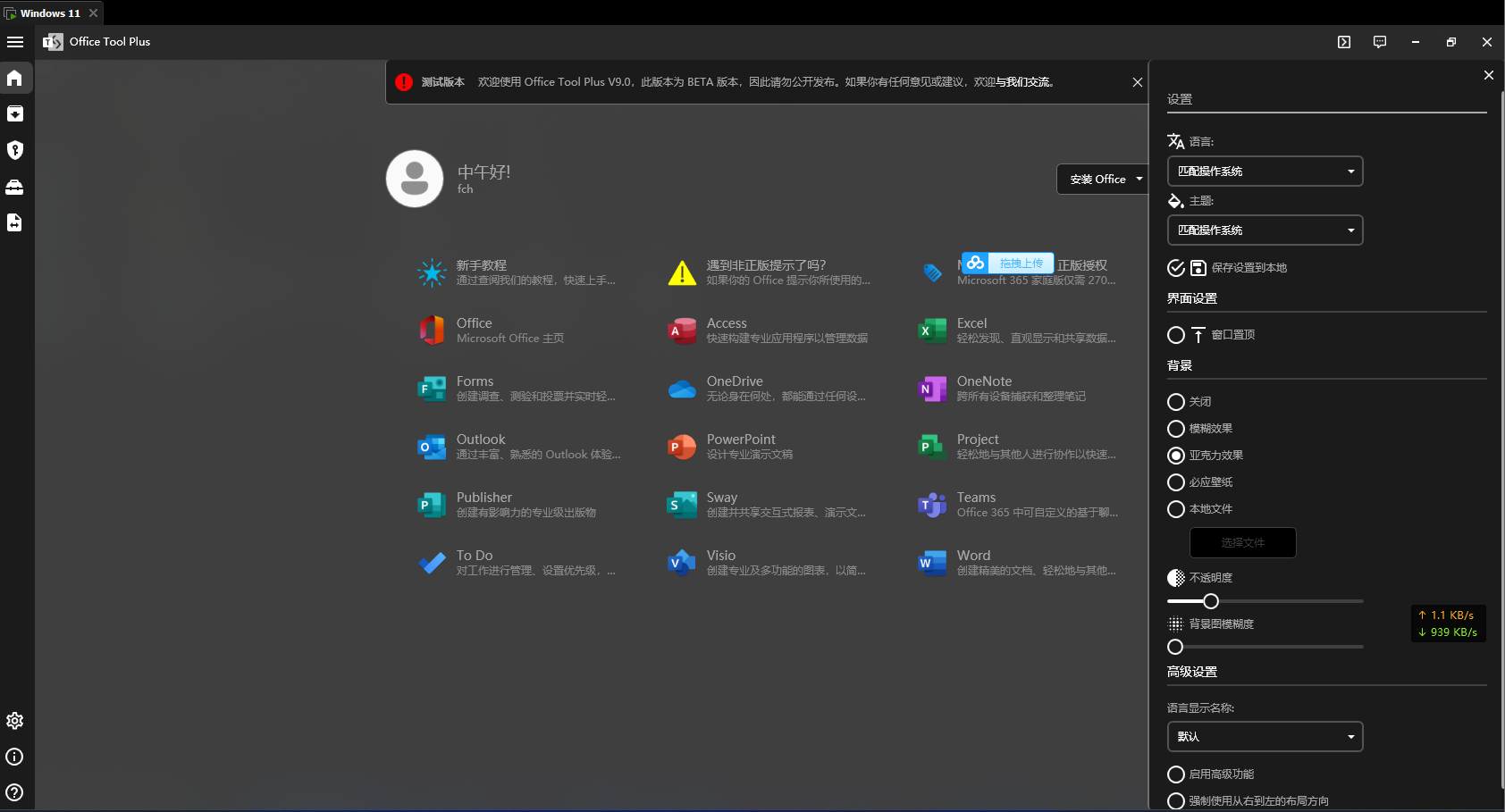Select 必应壁纸 as background
The image size is (1505, 812).
pos(1176,481)
